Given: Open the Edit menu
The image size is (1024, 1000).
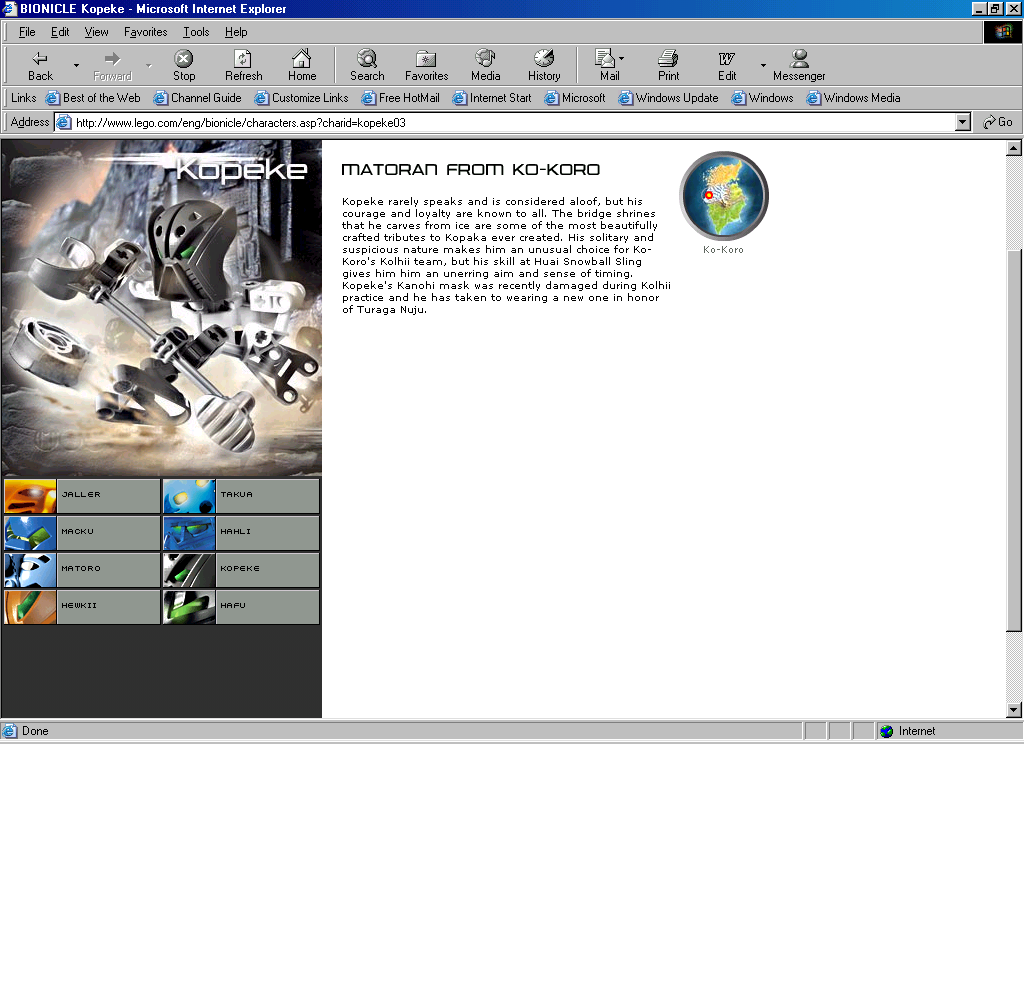Looking at the screenshot, I should tap(60, 32).
